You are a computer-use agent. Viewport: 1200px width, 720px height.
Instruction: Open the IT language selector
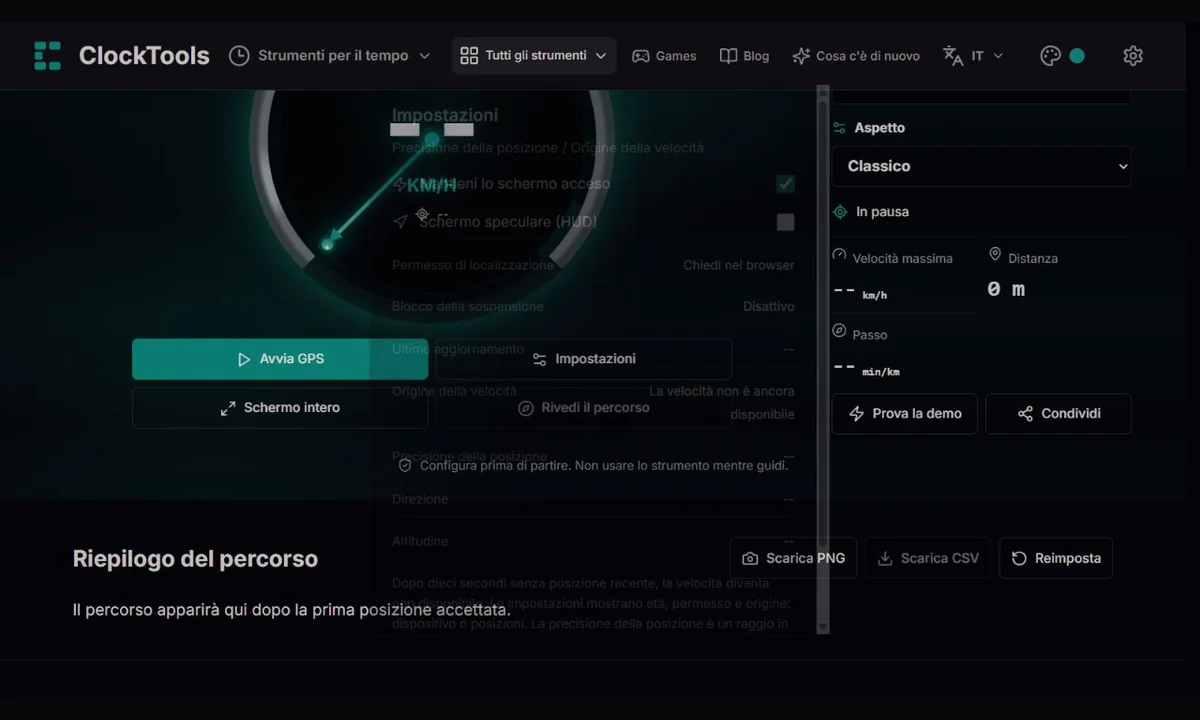click(973, 56)
